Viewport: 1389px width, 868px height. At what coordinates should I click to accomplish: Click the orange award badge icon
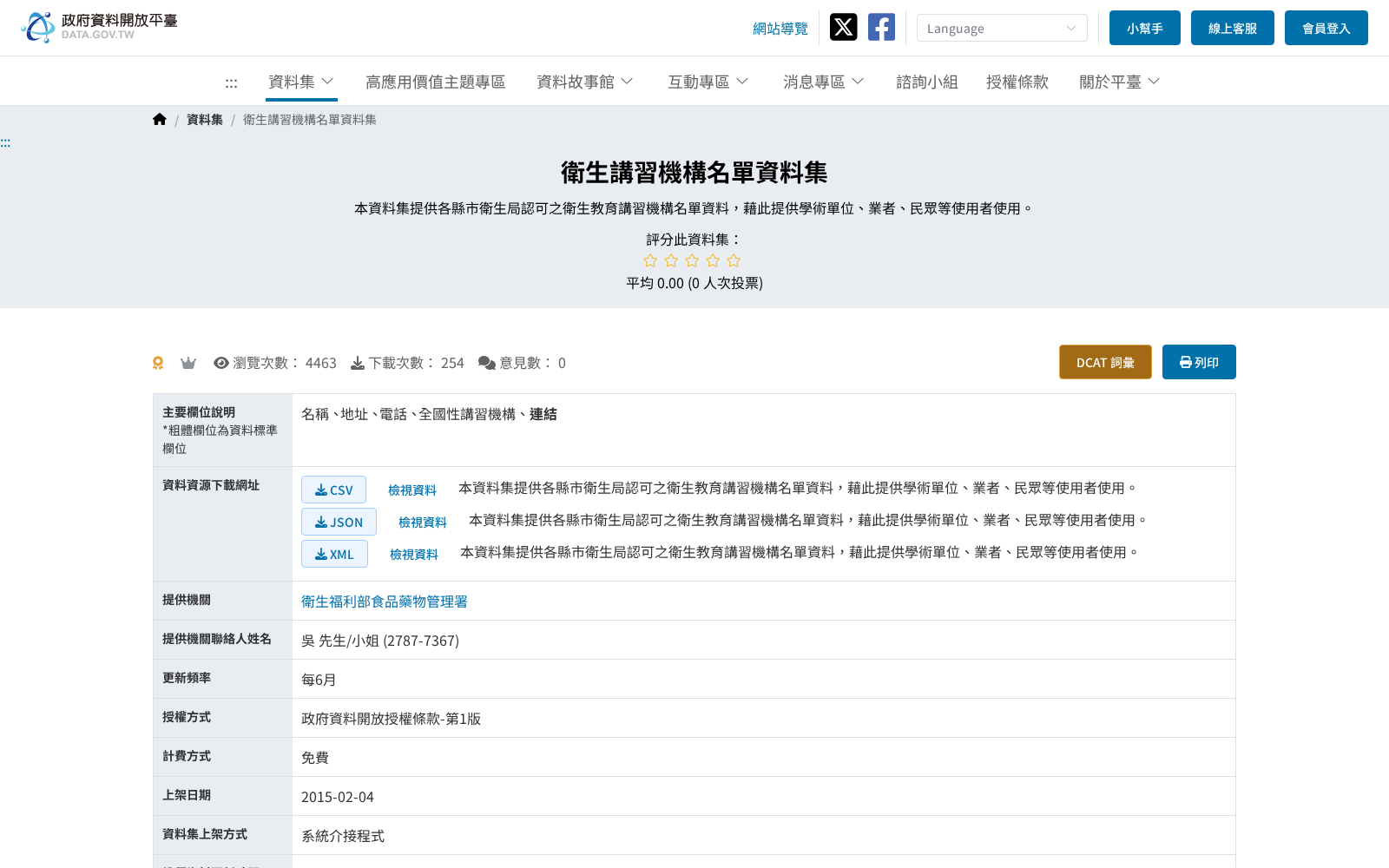158,363
